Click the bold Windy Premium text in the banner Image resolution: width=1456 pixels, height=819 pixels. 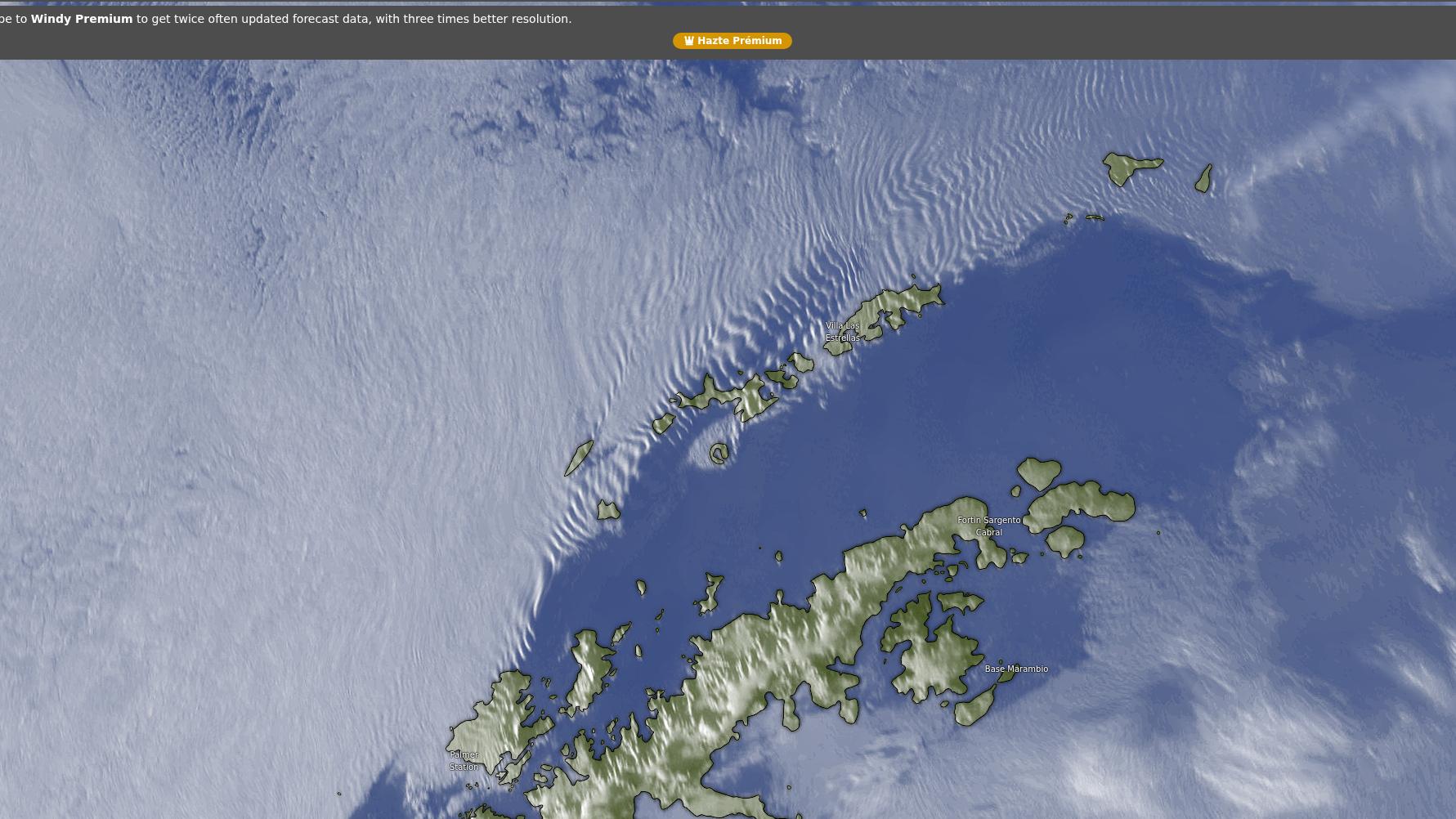coord(82,19)
